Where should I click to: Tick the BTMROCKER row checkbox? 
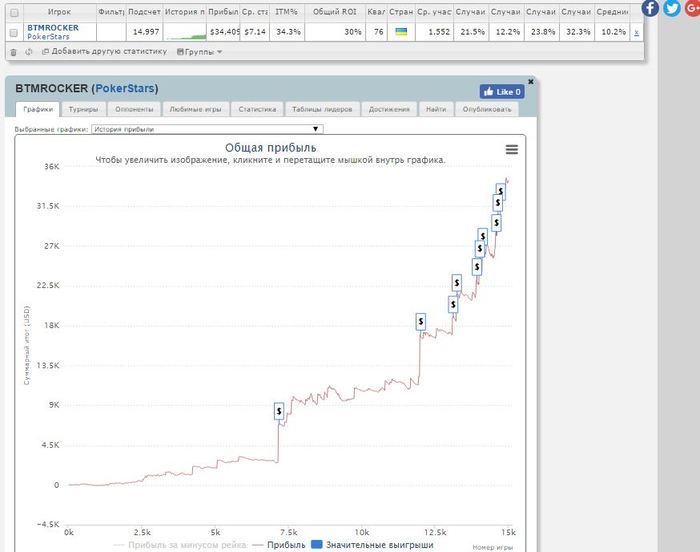13,33
